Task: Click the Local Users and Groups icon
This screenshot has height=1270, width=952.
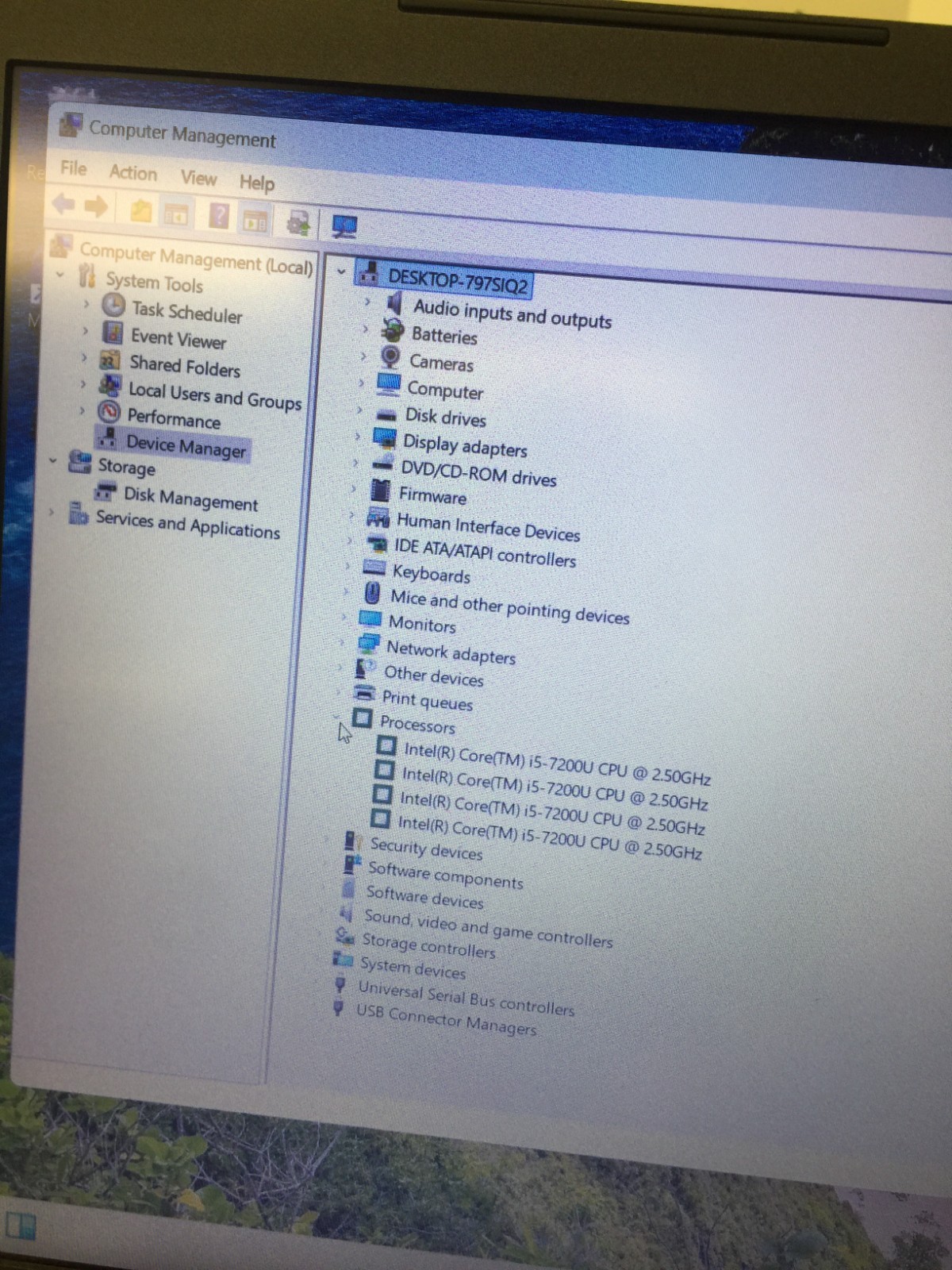Action: click(x=109, y=386)
